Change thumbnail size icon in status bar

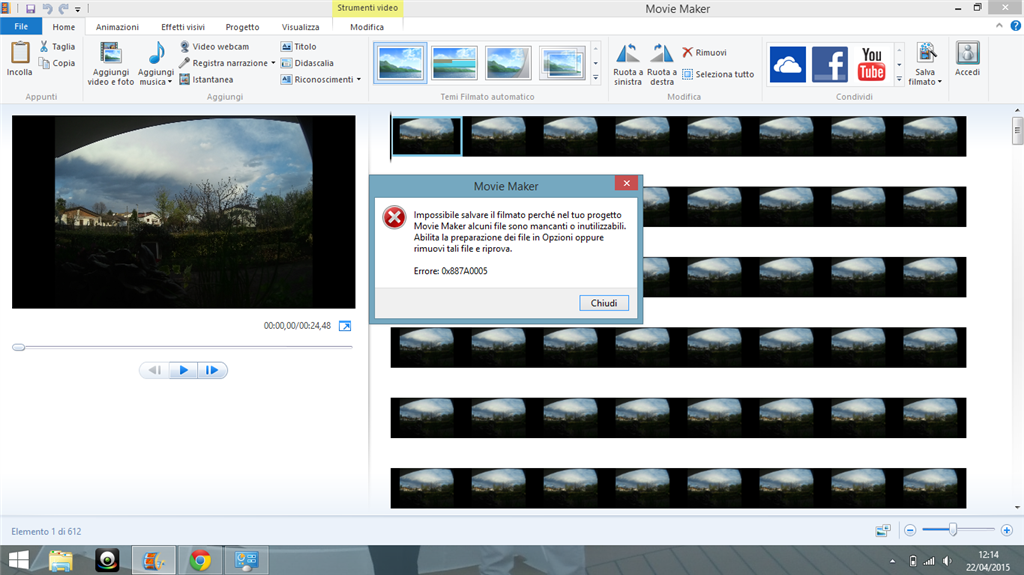[883, 531]
